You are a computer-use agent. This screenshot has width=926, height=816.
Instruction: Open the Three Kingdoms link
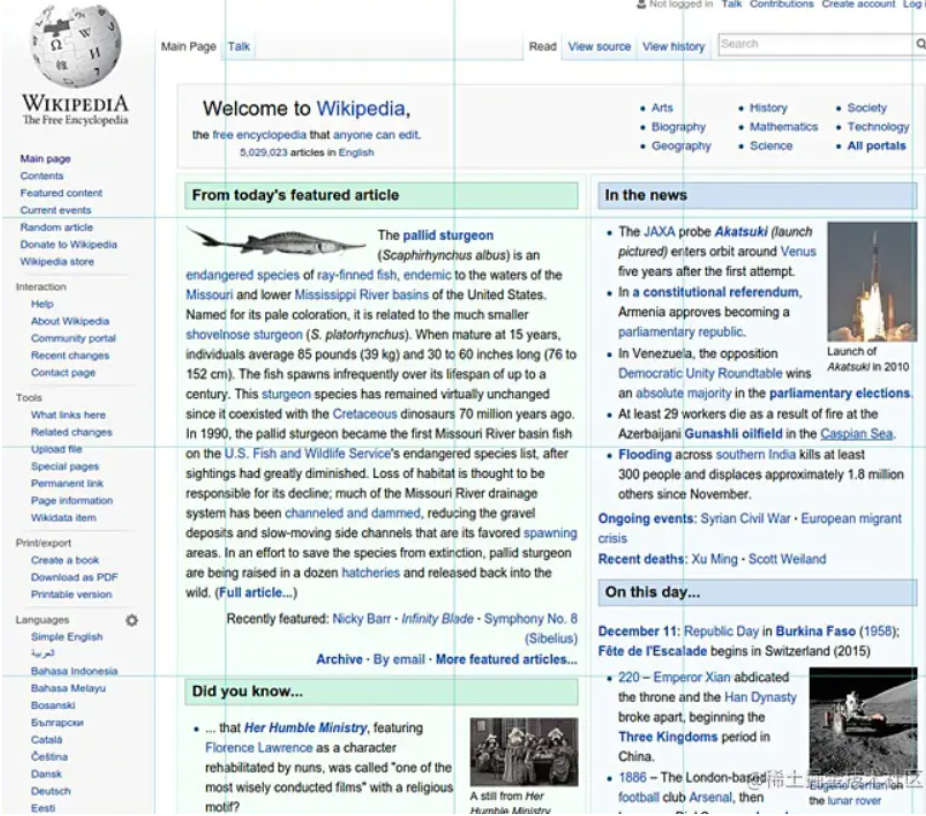click(x=668, y=737)
